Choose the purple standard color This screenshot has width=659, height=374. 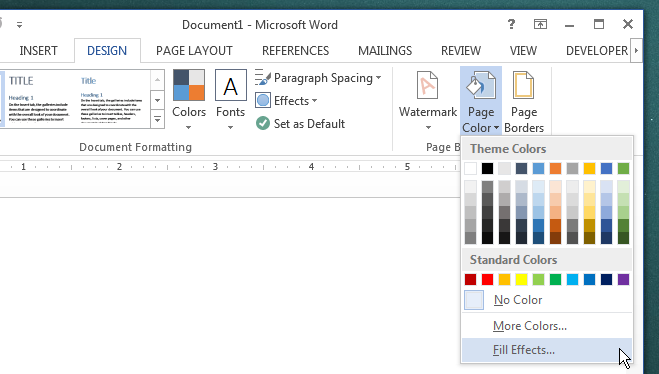point(623,279)
